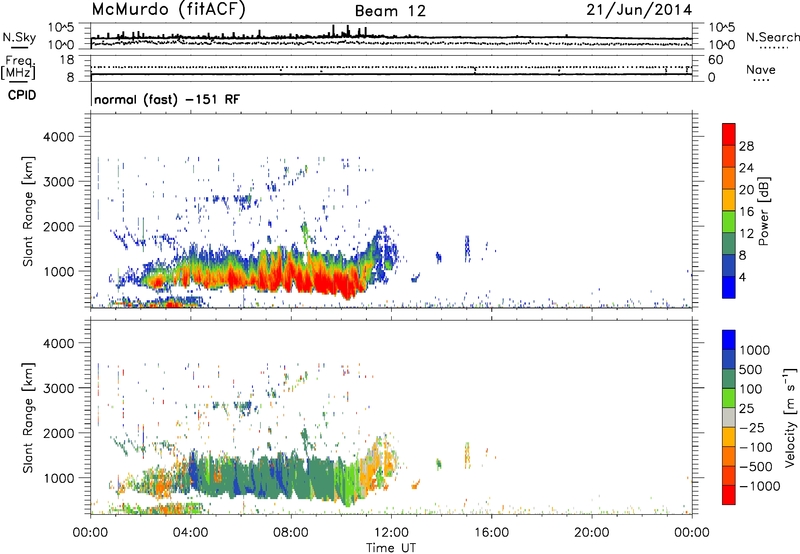Click the 'Velocity [m s⁻¹]' colorbar label
Viewport: 800px width, 554px height.
(790, 417)
